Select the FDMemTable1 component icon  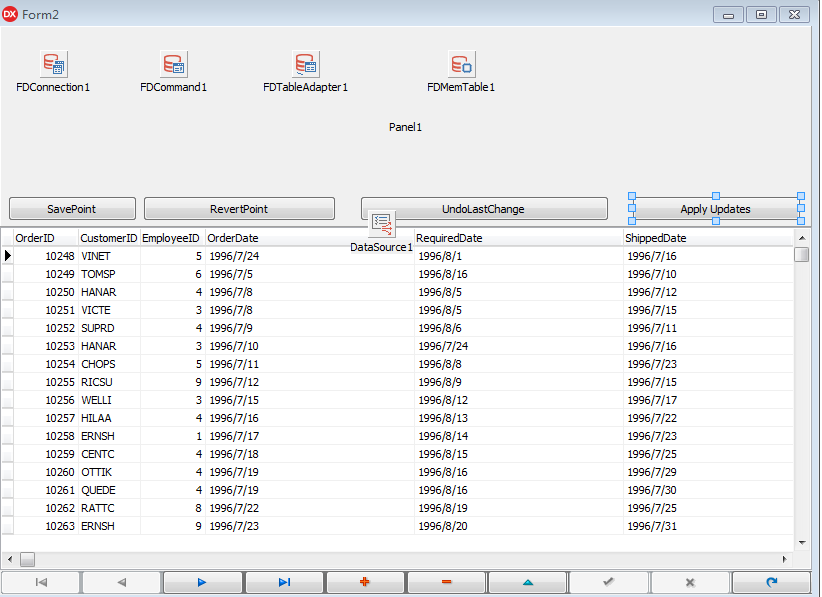point(460,62)
